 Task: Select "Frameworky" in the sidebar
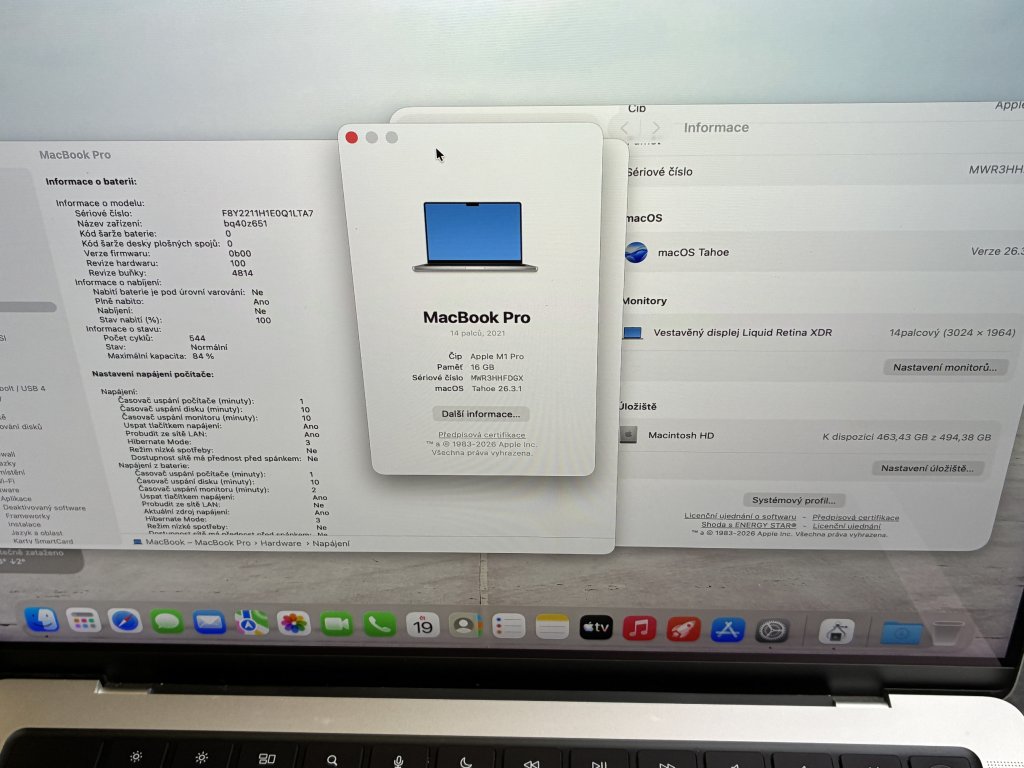tap(28, 516)
